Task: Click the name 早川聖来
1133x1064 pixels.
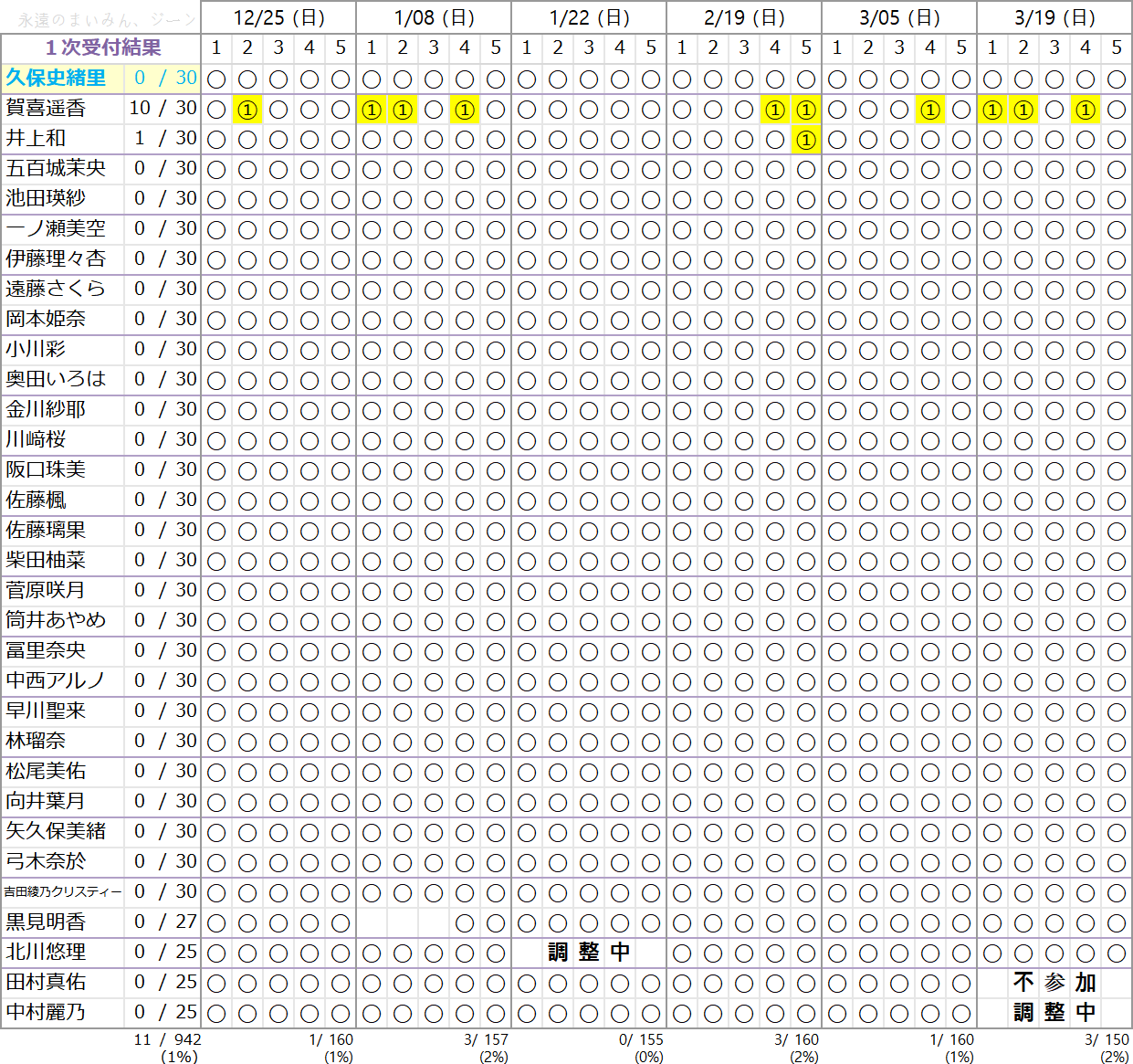Action: click(x=46, y=711)
